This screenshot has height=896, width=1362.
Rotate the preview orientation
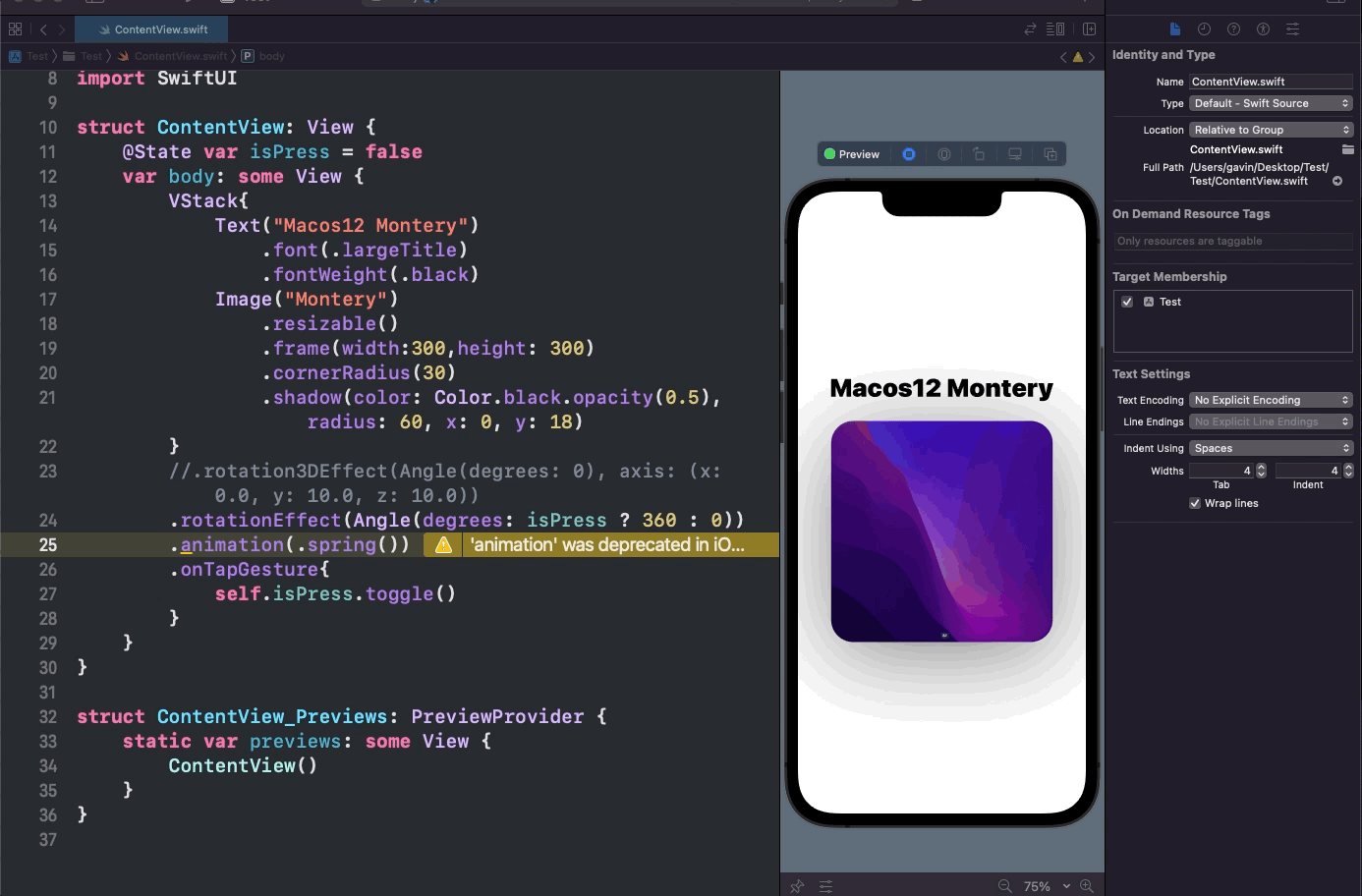(979, 154)
